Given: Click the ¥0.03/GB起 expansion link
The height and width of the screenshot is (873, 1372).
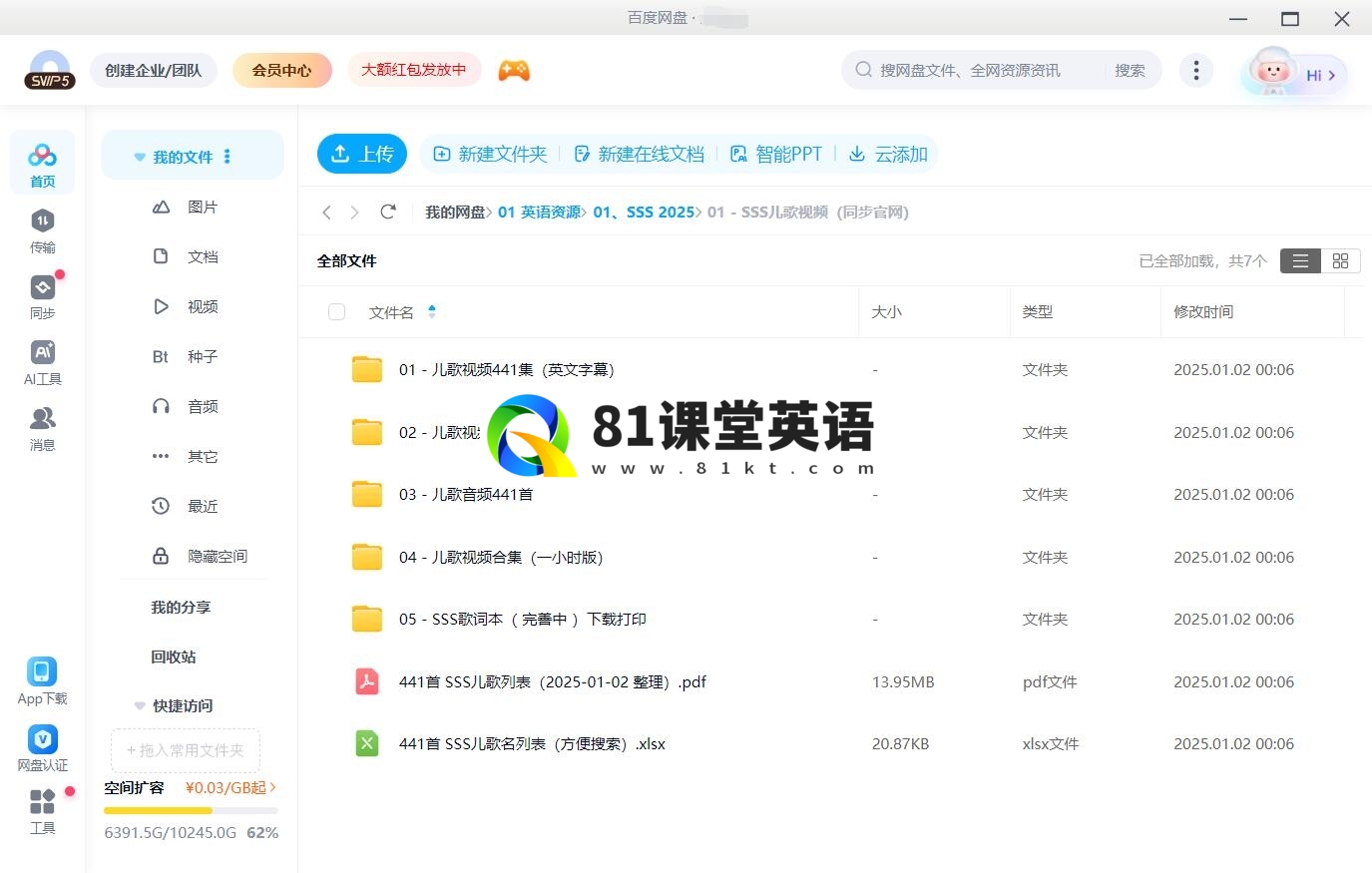Looking at the screenshot, I should tap(230, 787).
